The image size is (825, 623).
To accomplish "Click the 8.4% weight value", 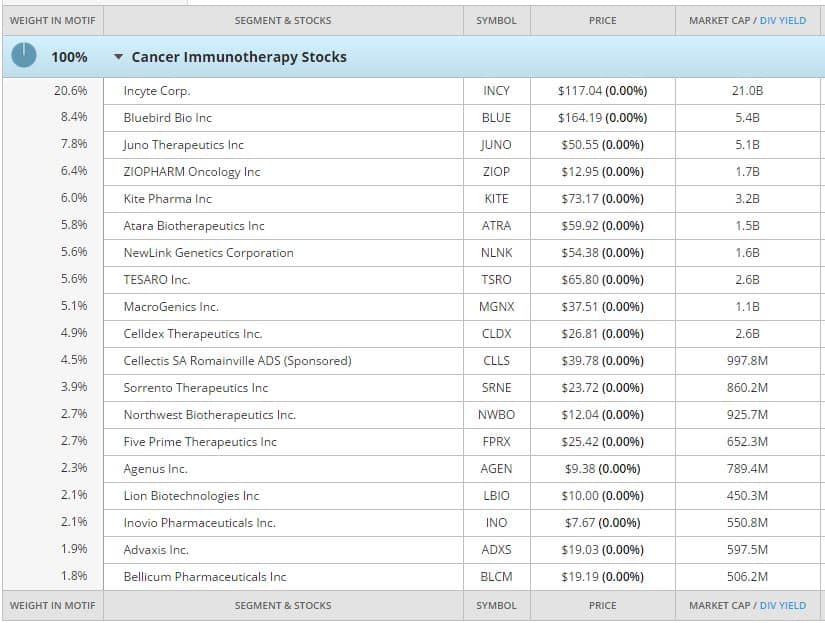I will tap(74, 117).
